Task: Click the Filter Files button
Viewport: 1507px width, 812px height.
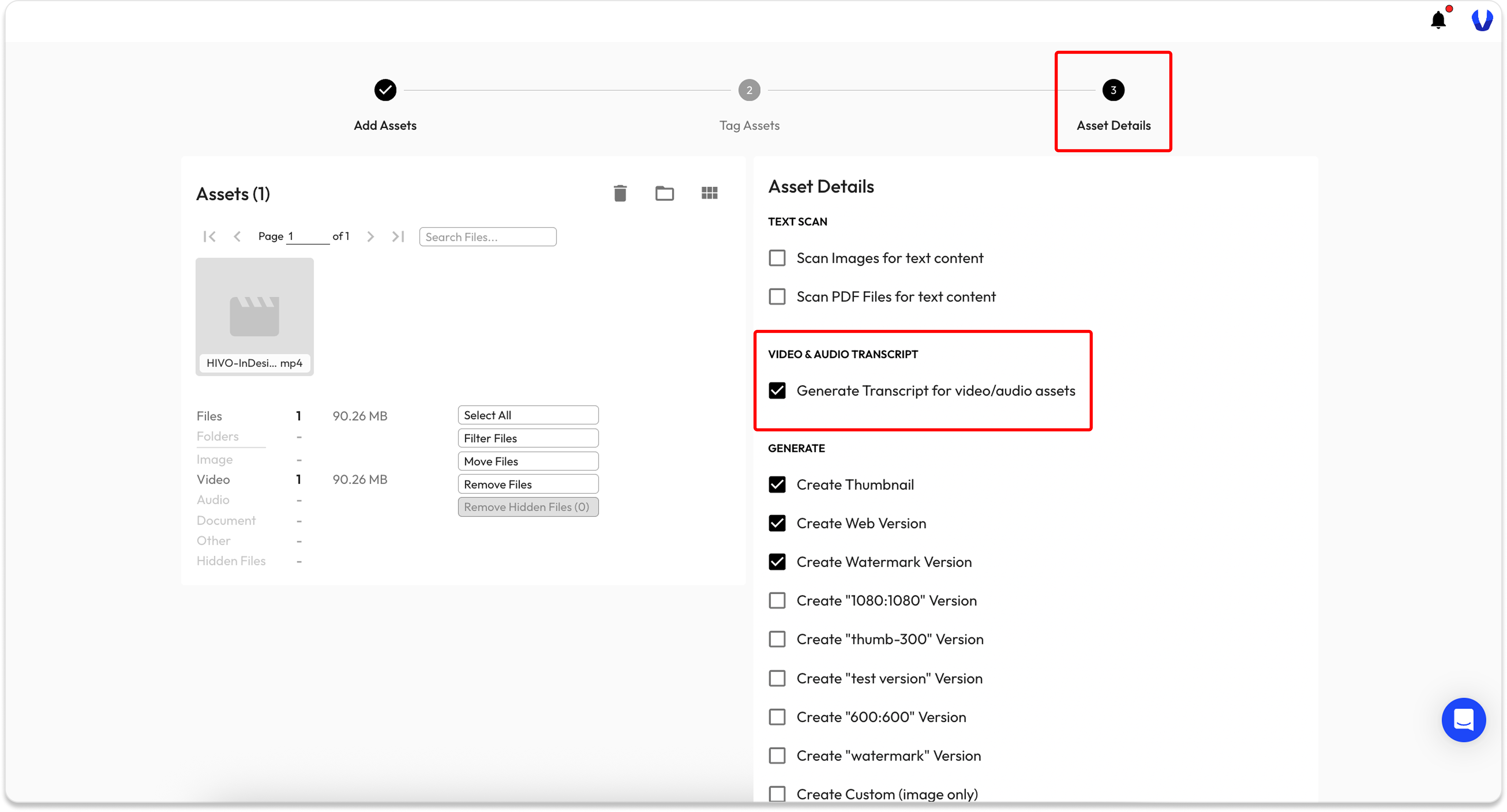Action: [x=528, y=438]
